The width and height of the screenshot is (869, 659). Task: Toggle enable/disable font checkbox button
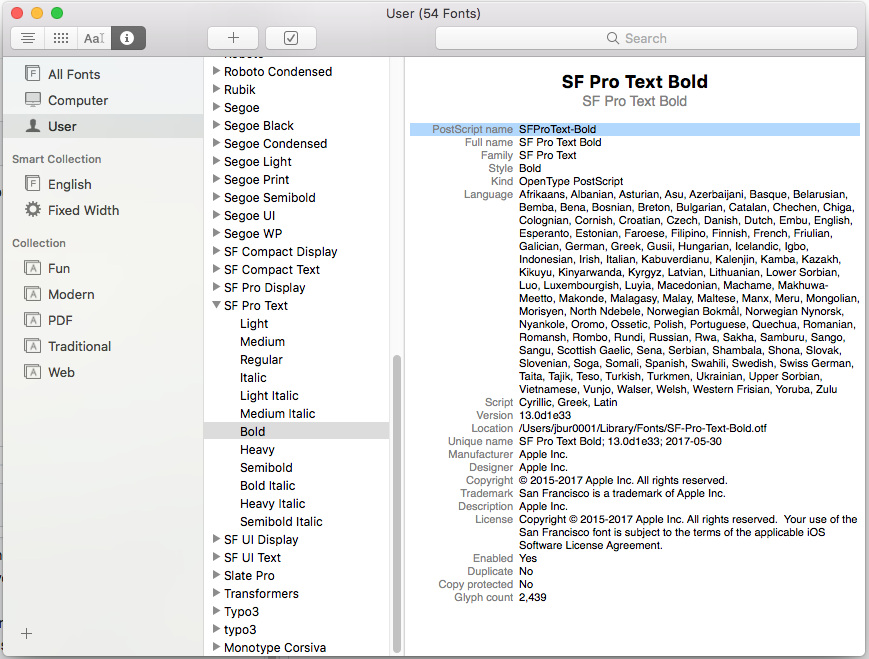pyautogui.click(x=291, y=38)
